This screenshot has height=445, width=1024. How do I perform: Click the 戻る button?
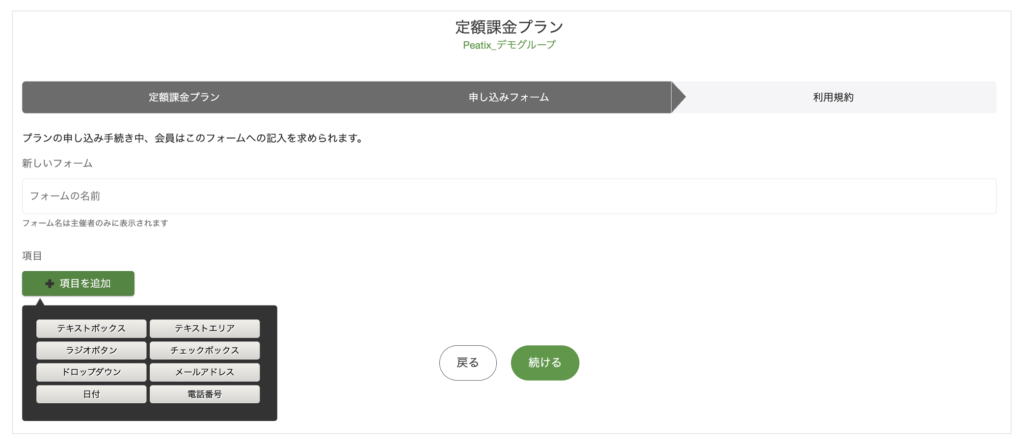(x=468, y=363)
